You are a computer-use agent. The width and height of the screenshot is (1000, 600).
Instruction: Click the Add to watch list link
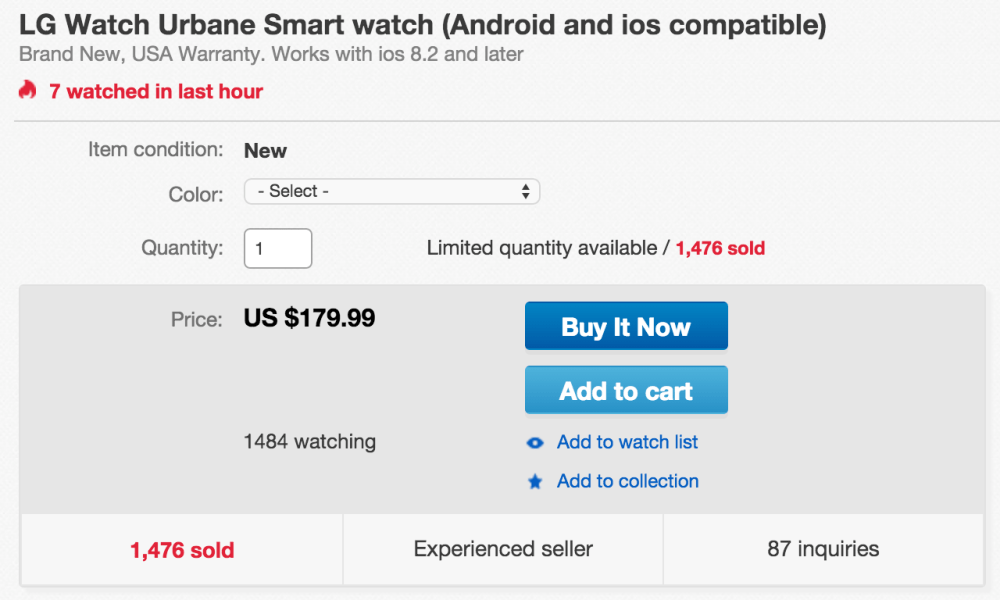pos(627,442)
